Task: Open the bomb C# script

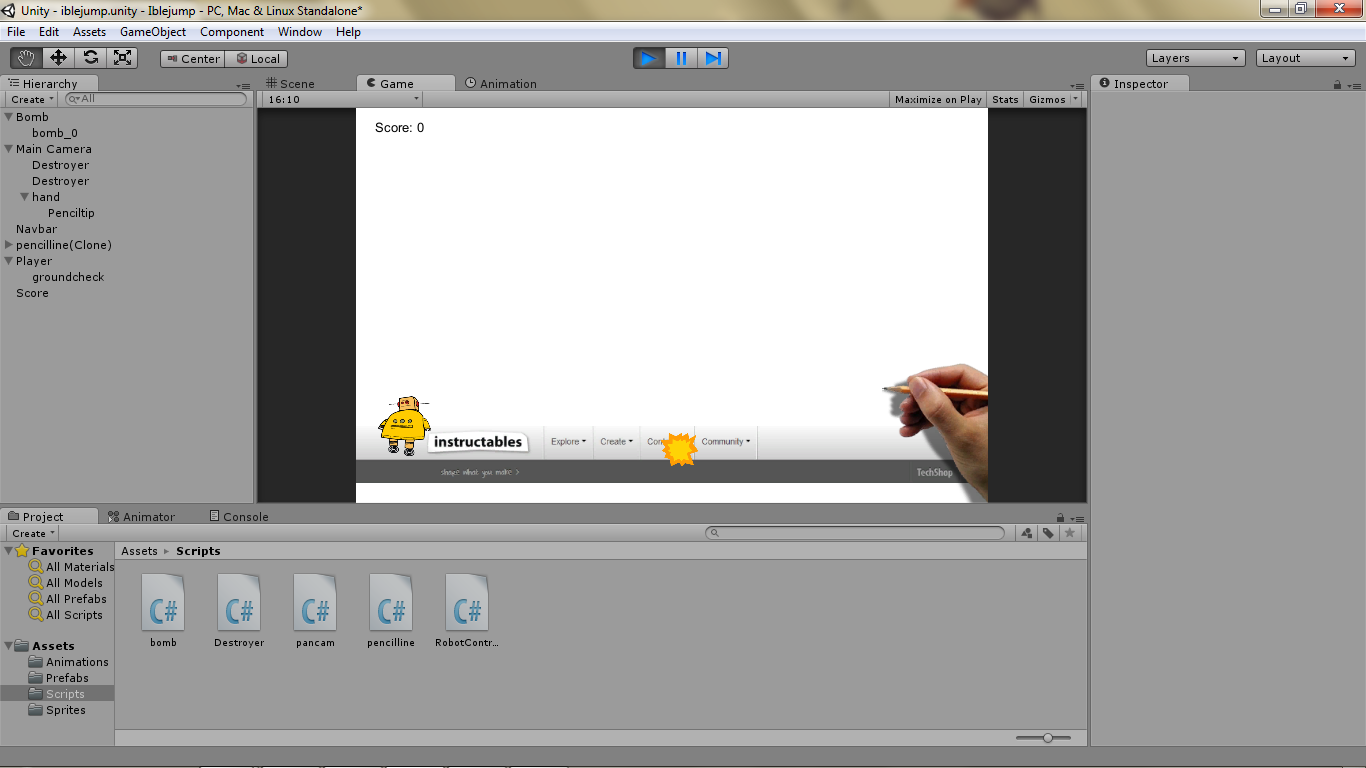Action: (163, 610)
